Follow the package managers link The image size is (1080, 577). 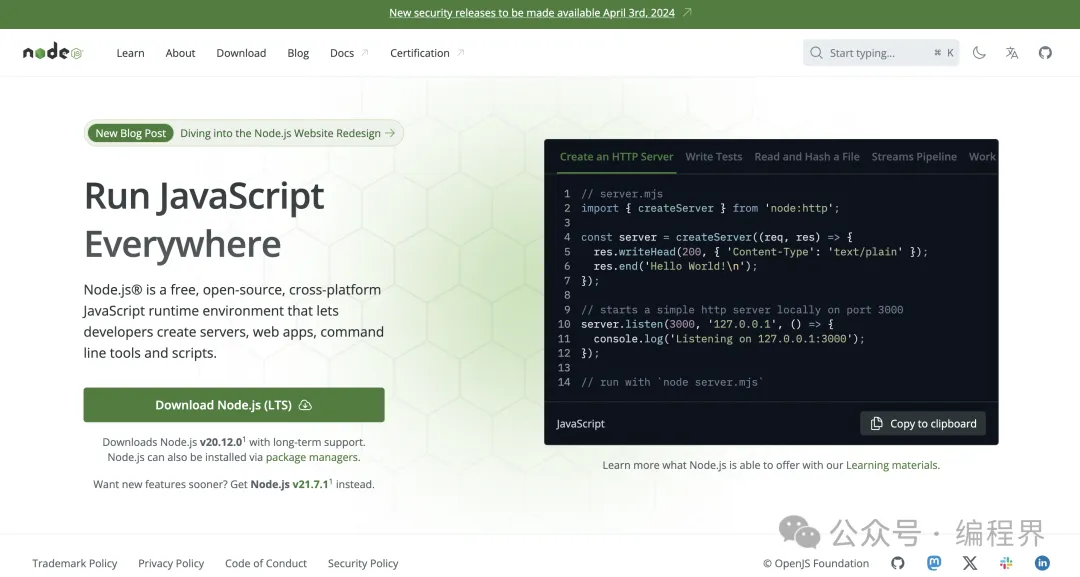click(x=312, y=457)
